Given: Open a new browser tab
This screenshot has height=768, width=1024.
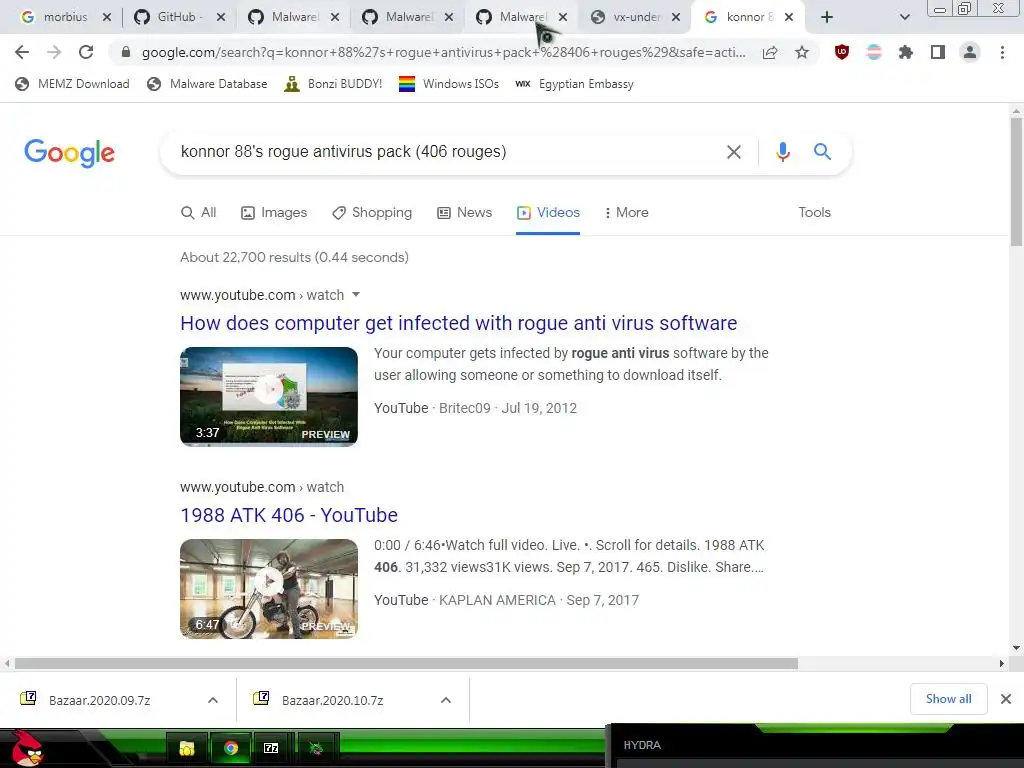Looking at the screenshot, I should tap(827, 17).
